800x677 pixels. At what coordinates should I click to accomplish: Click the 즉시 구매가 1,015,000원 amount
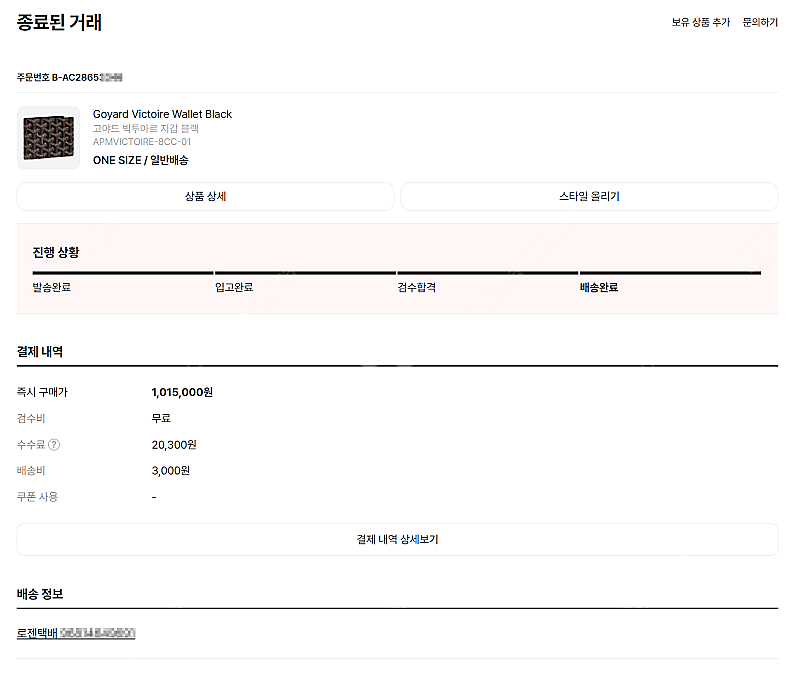(182, 392)
